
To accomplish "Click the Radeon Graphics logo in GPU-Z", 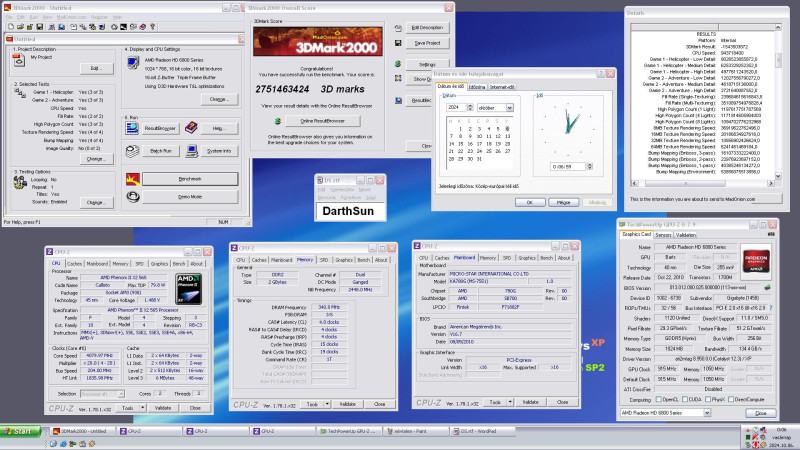I will (756, 261).
